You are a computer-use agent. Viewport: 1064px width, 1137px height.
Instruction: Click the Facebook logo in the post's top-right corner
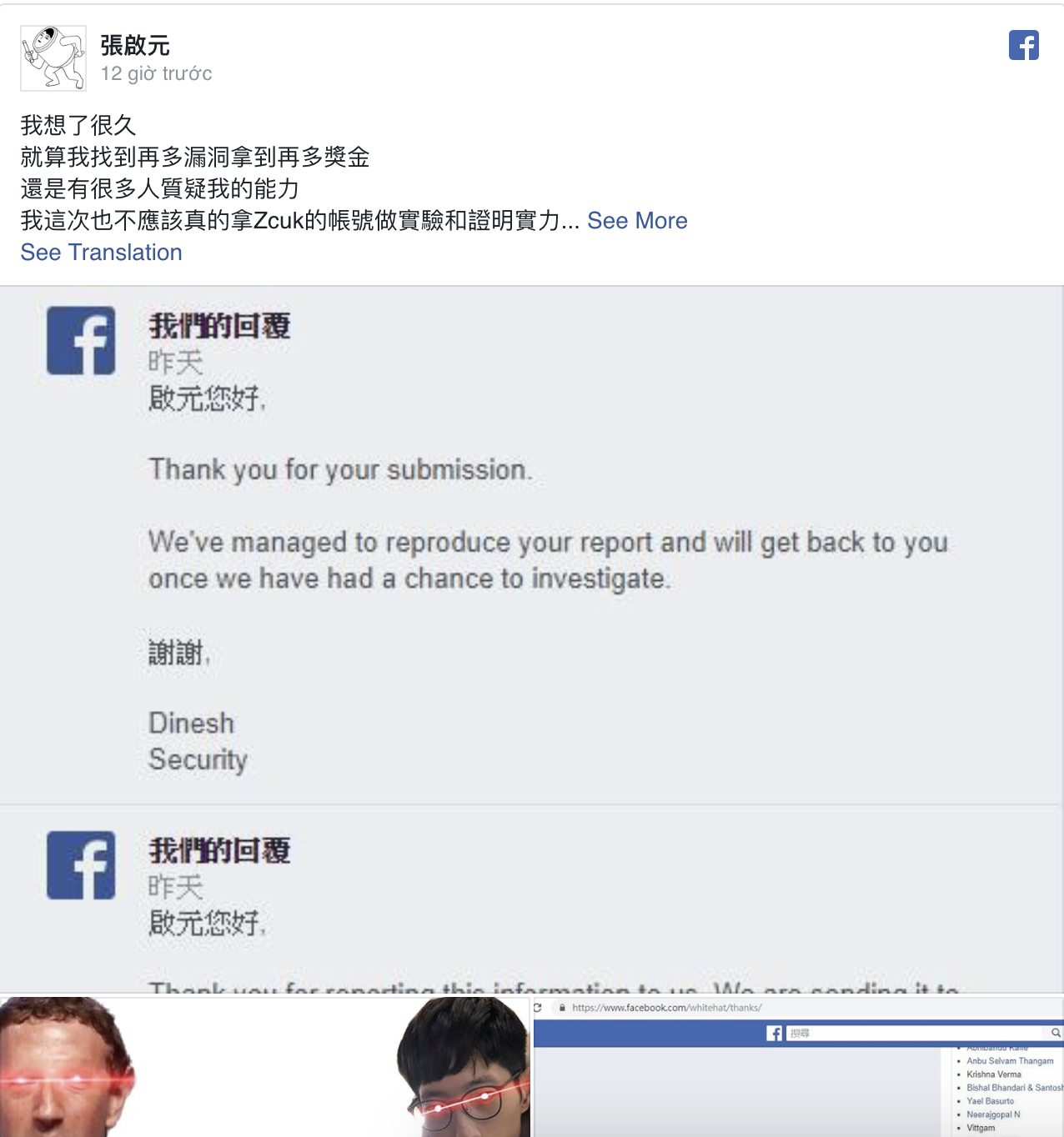[x=1023, y=45]
